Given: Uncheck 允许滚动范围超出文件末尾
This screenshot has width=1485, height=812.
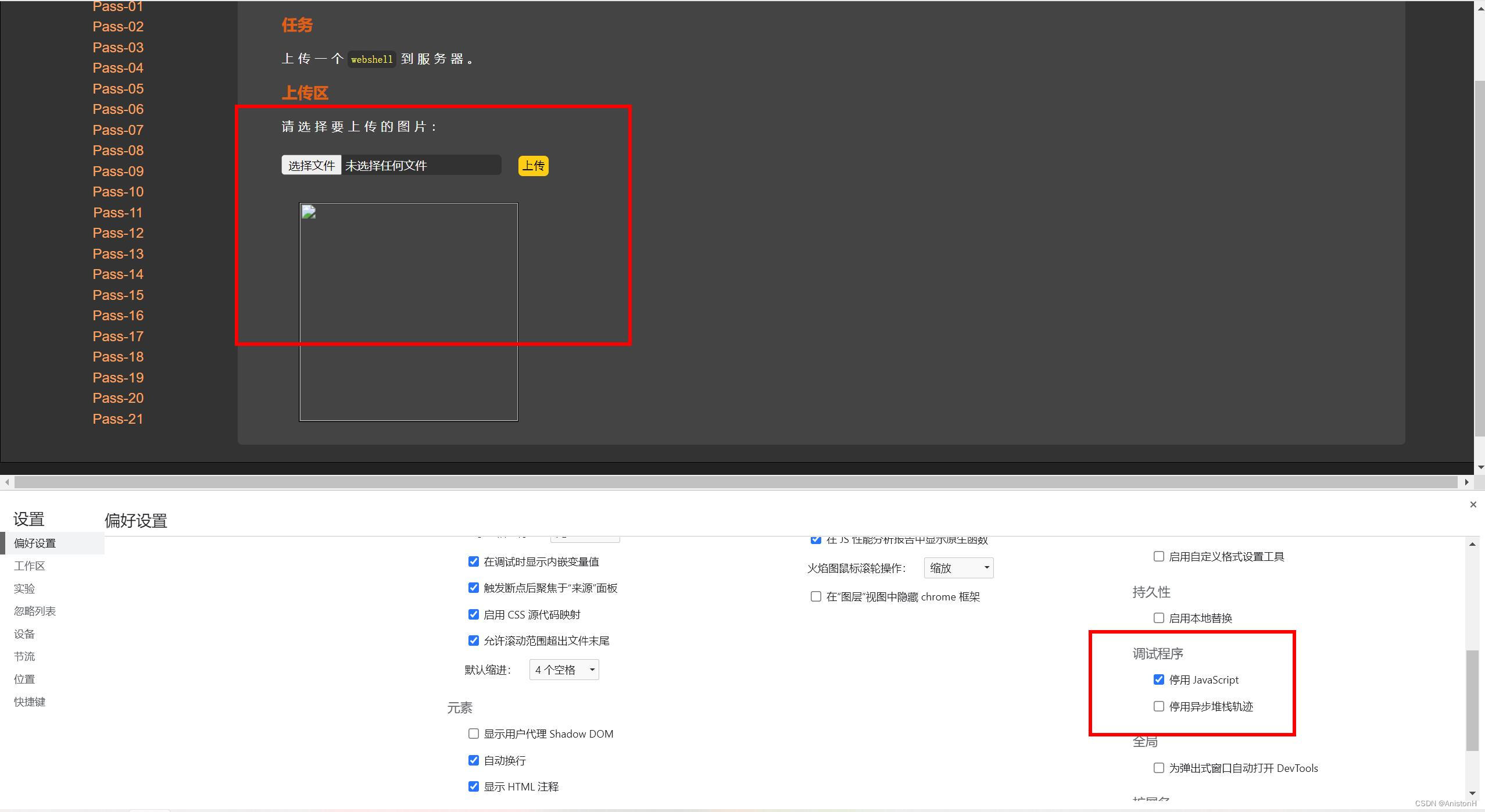Looking at the screenshot, I should (x=473, y=641).
